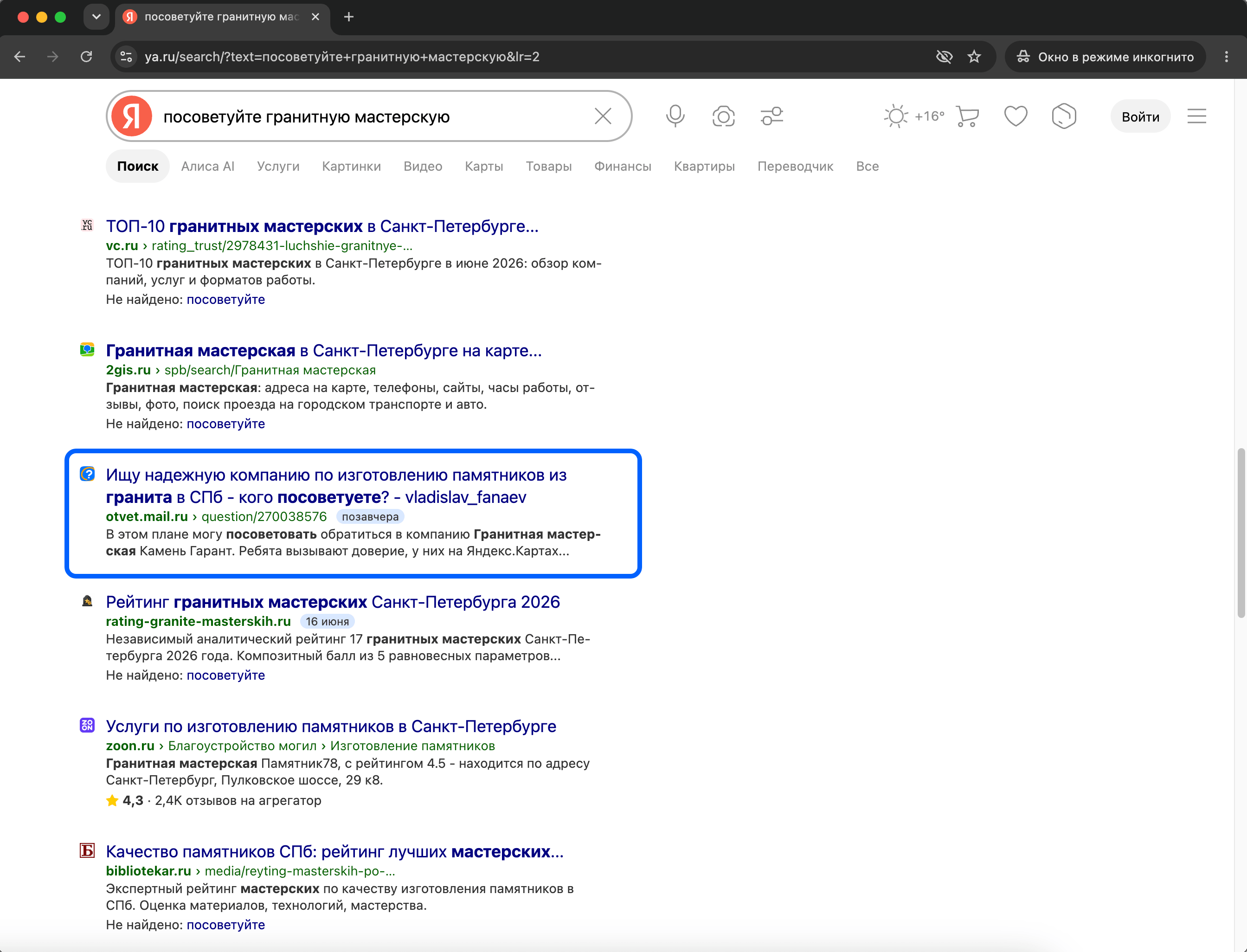Open Chrome three-dot menu
The height and width of the screenshot is (952, 1247).
pos(1226,57)
